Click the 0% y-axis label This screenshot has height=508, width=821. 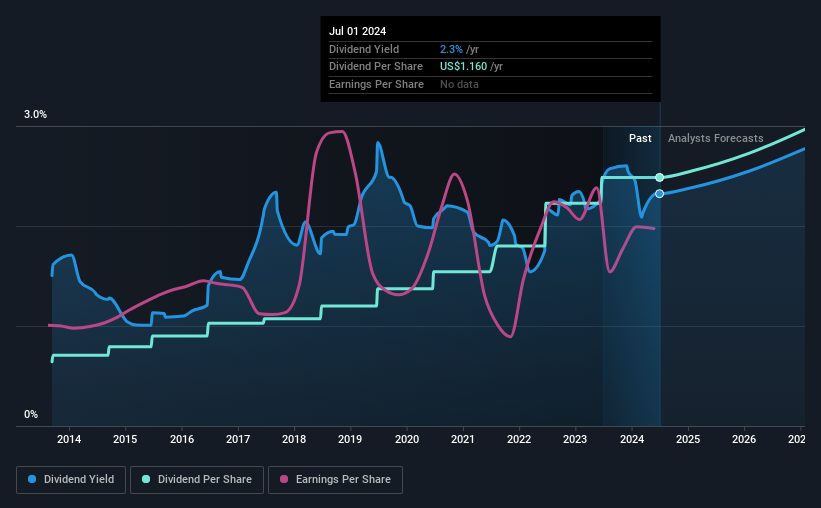click(x=31, y=414)
